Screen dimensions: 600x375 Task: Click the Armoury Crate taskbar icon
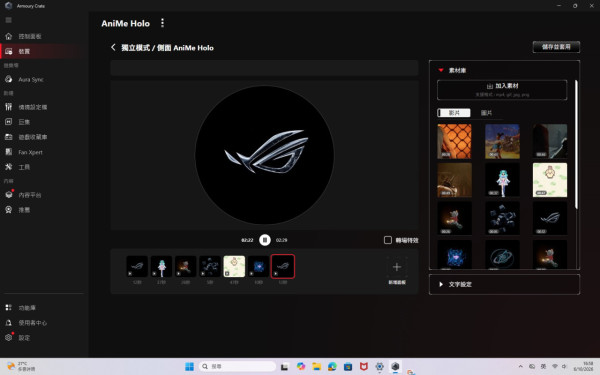point(395,367)
